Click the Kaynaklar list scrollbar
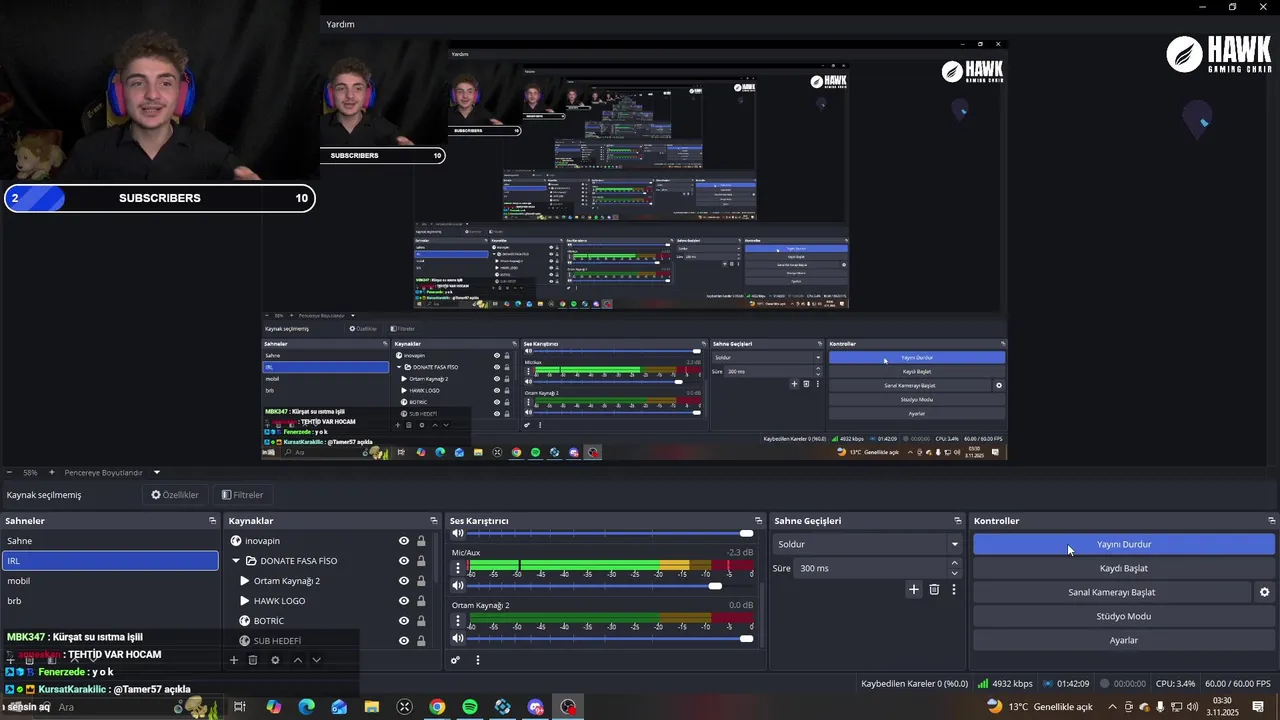The width and height of the screenshot is (1280, 720). click(437, 560)
